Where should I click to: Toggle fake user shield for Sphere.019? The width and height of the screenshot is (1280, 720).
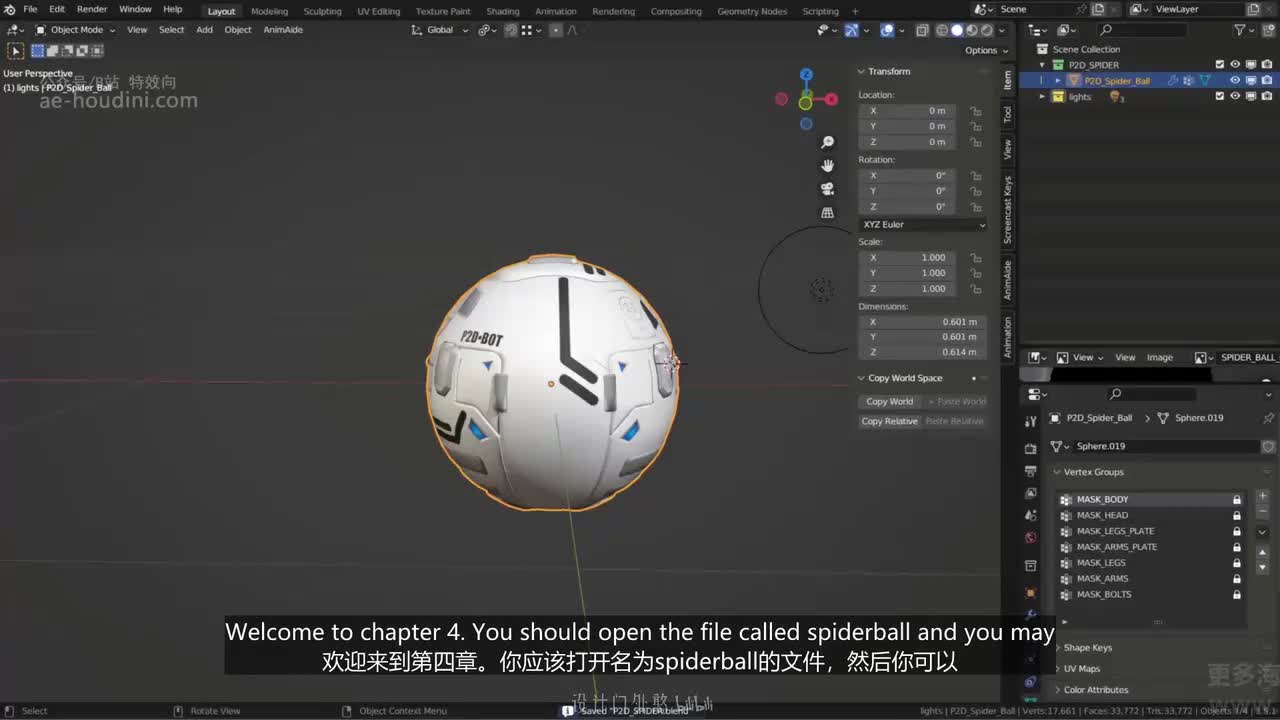point(1268,446)
